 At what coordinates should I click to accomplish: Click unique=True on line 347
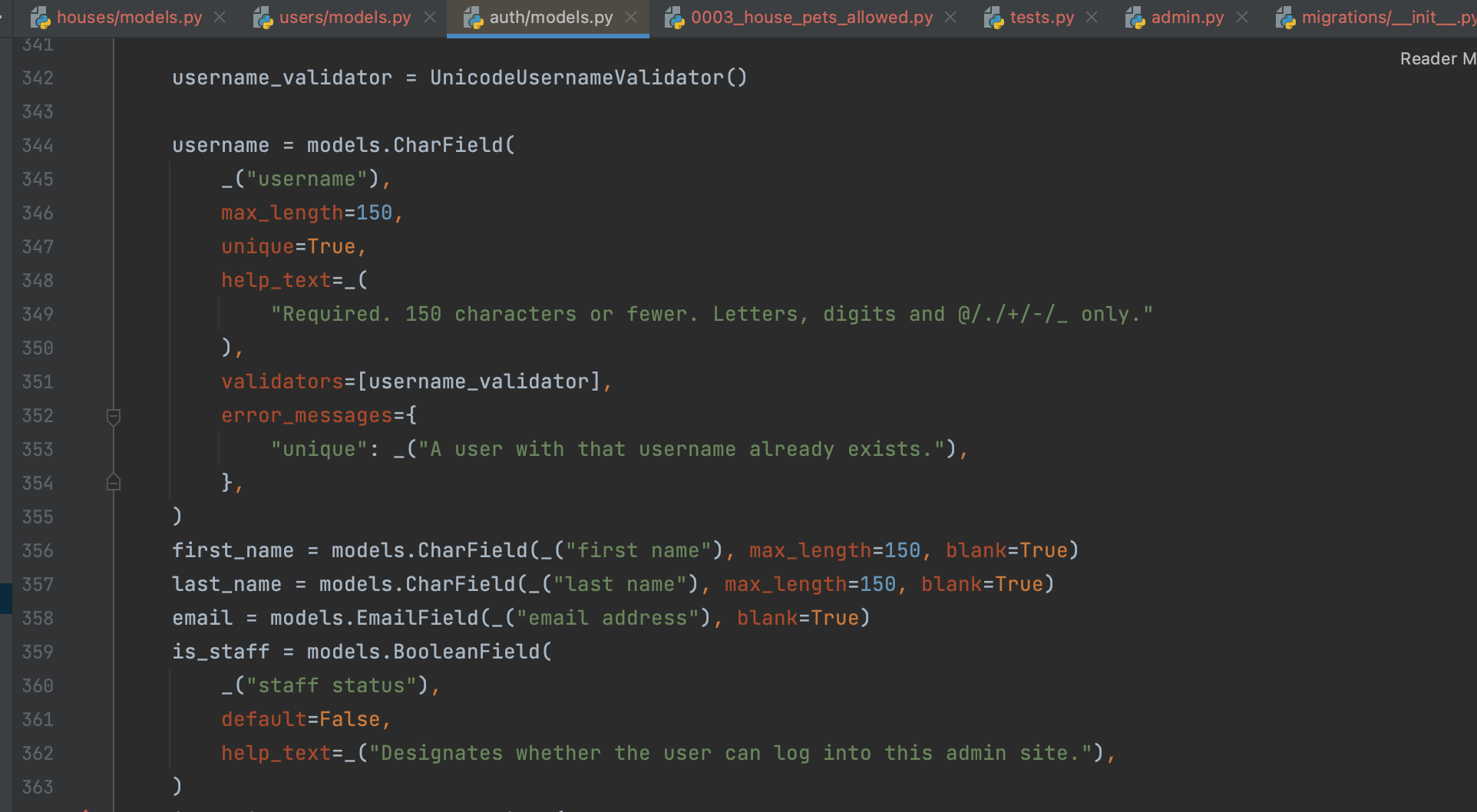tap(289, 247)
